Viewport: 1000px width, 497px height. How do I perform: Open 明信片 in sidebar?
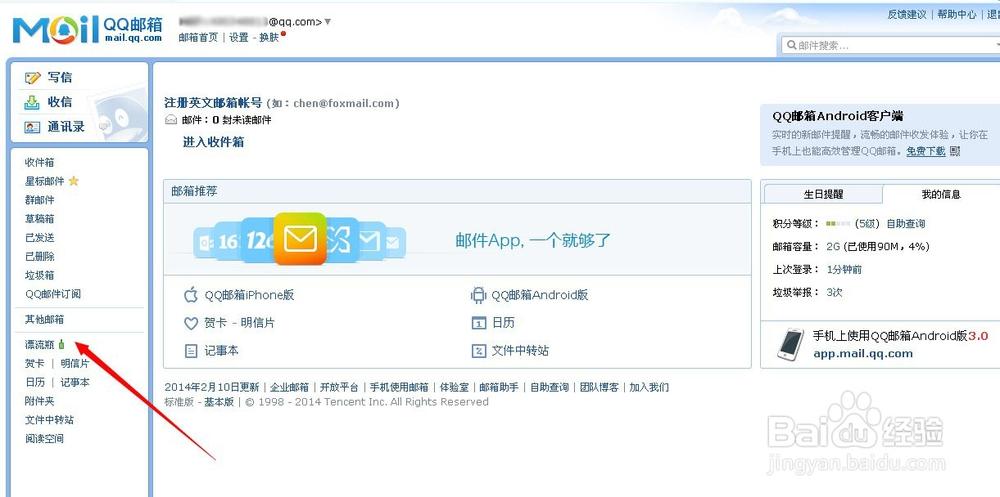75,364
